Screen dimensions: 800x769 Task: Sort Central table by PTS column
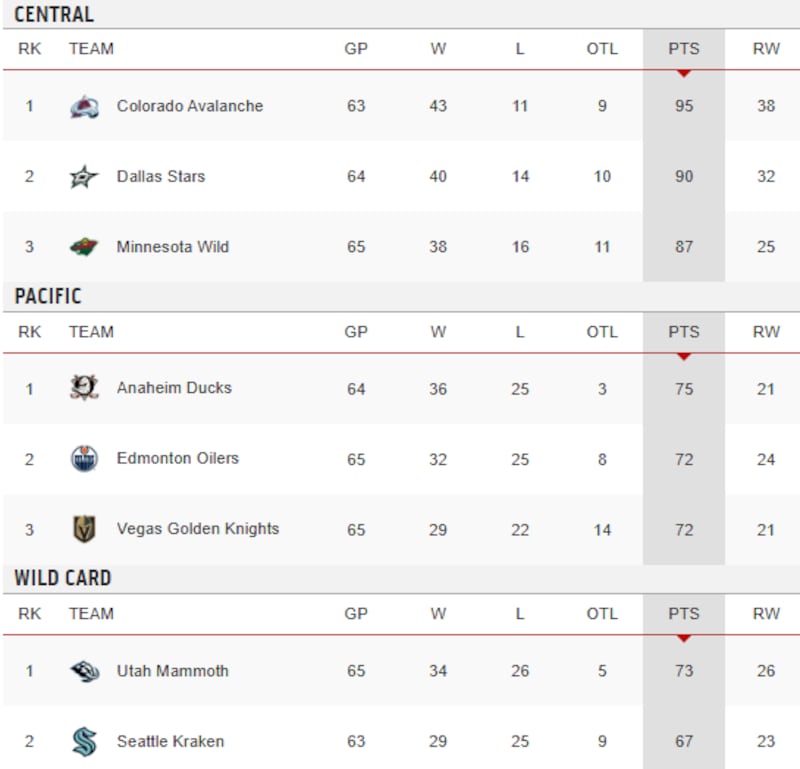coord(684,49)
